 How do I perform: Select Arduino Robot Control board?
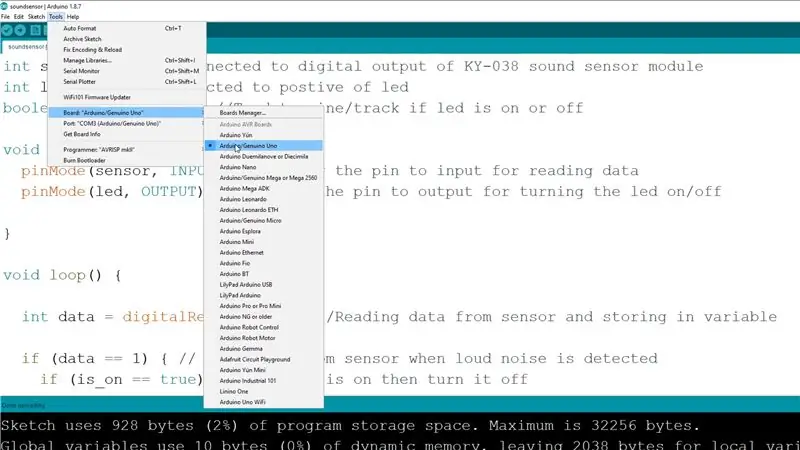pos(263,328)
